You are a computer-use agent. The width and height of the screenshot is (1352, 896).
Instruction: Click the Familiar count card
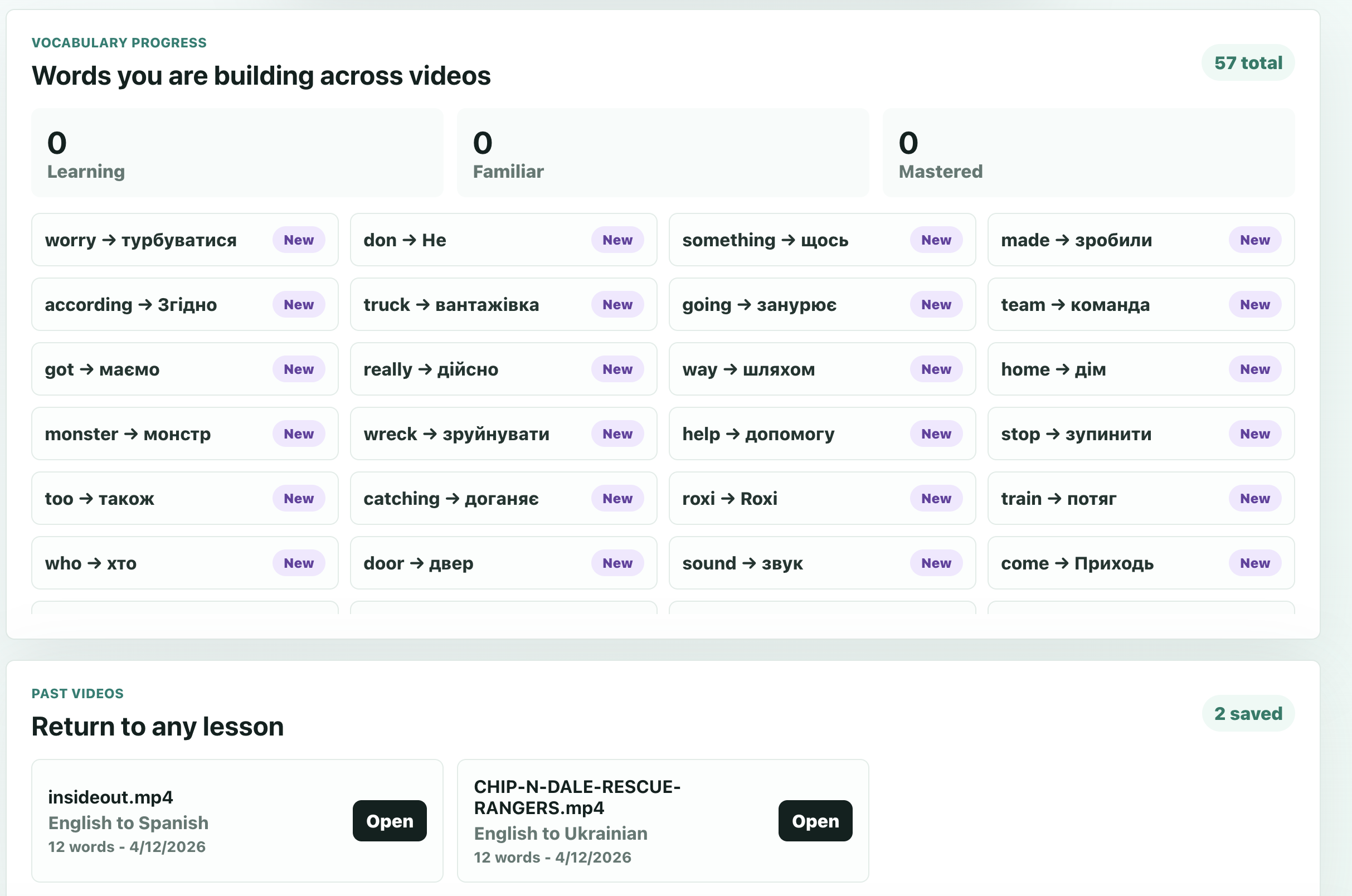pyautogui.click(x=662, y=153)
